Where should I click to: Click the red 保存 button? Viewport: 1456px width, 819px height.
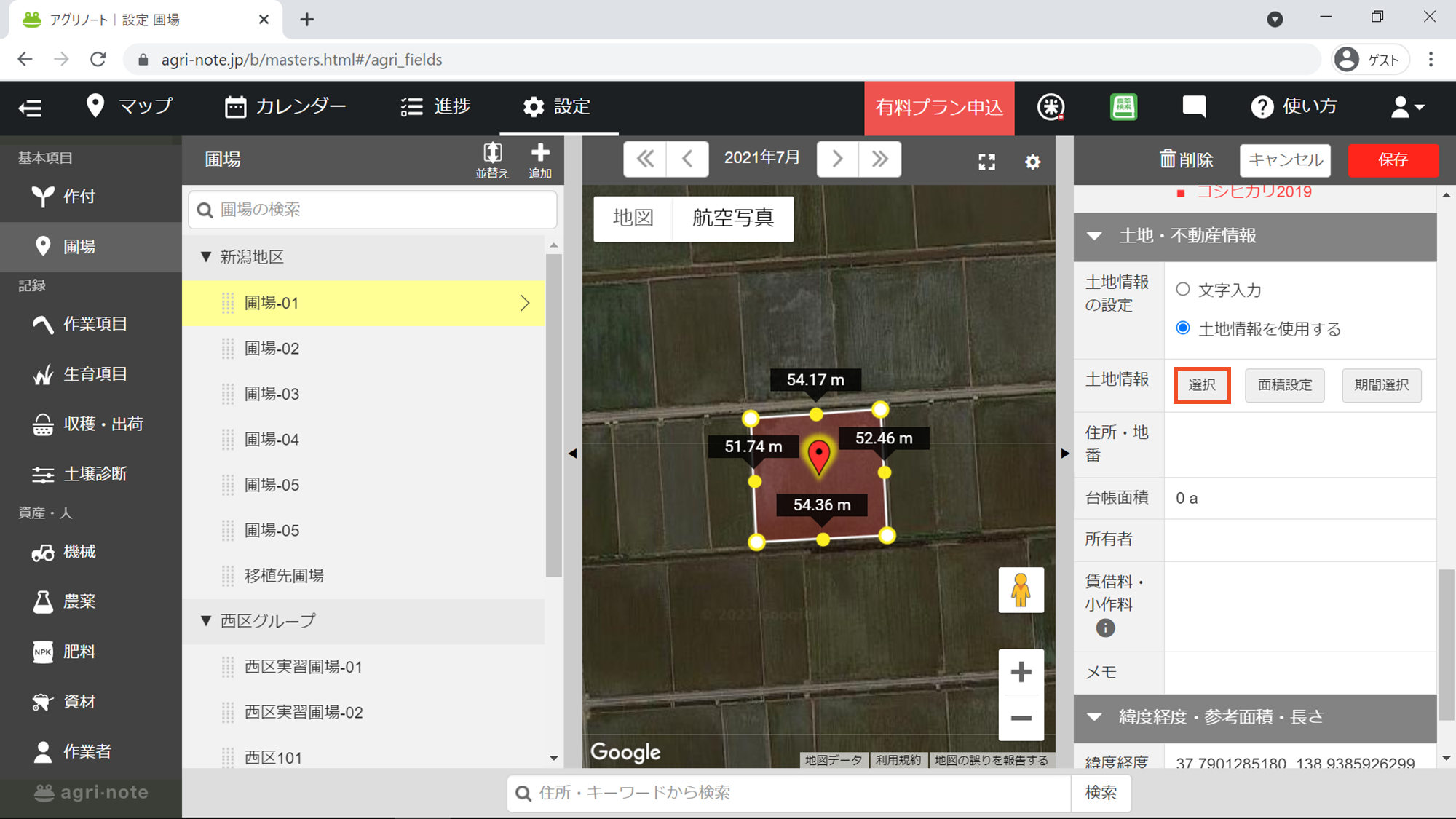1393,160
